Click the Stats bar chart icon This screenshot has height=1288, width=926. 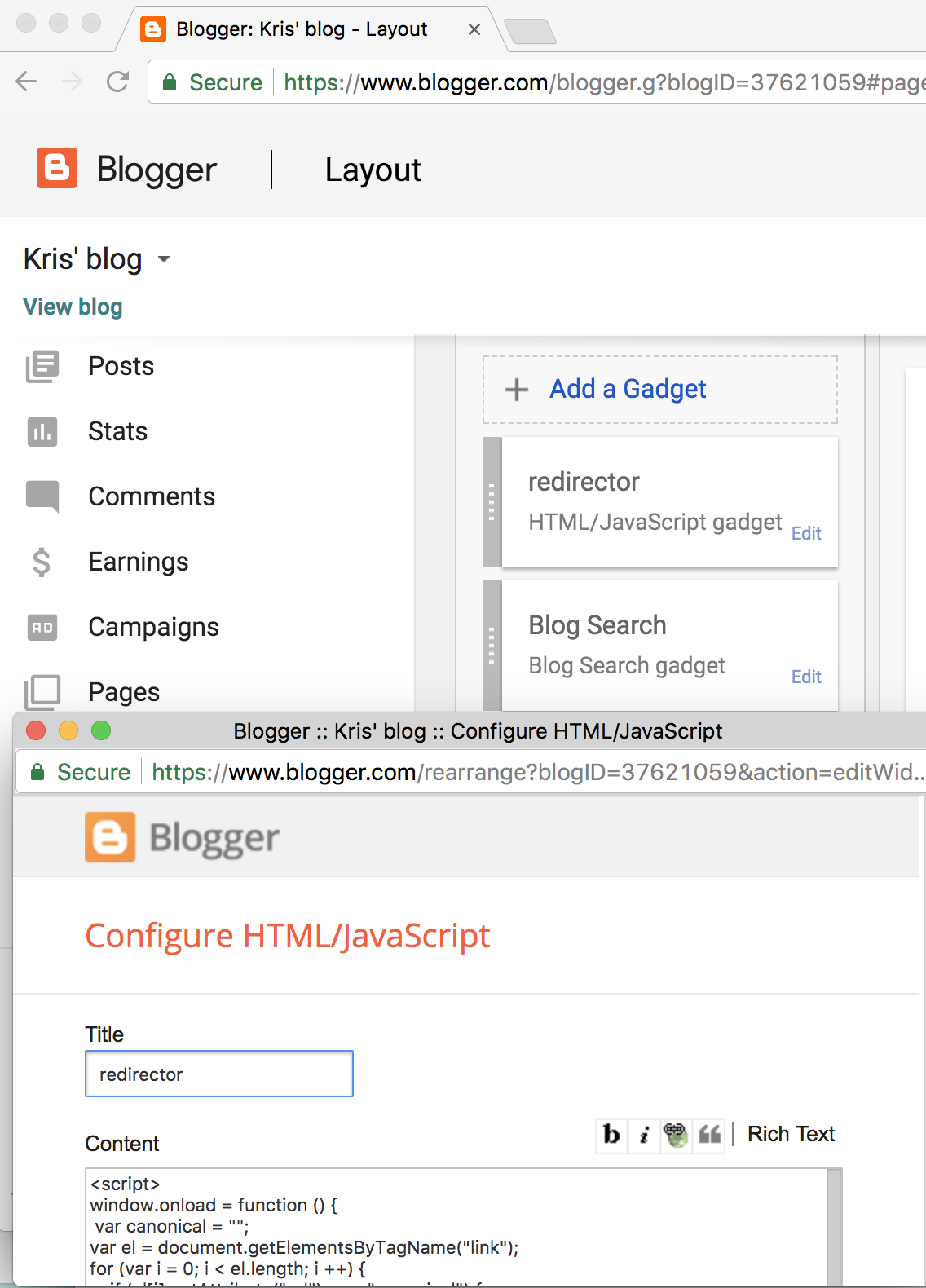point(42,432)
